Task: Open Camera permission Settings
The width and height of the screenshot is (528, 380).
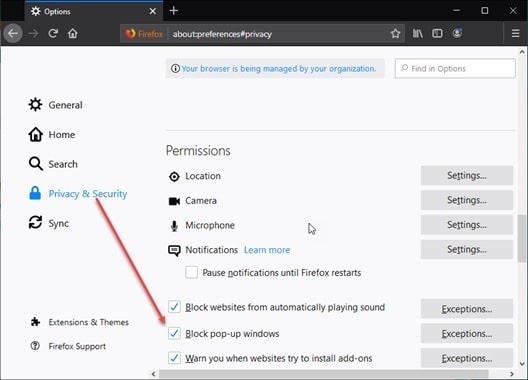Action: pyautogui.click(x=467, y=200)
